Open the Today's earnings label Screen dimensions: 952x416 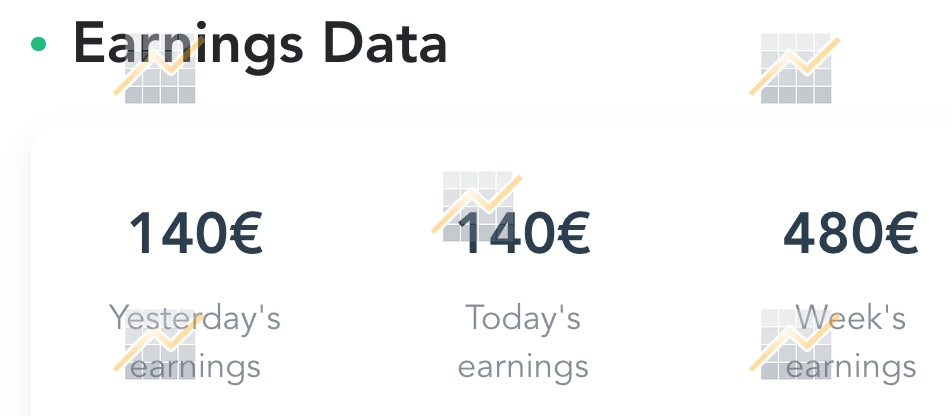[523, 343]
